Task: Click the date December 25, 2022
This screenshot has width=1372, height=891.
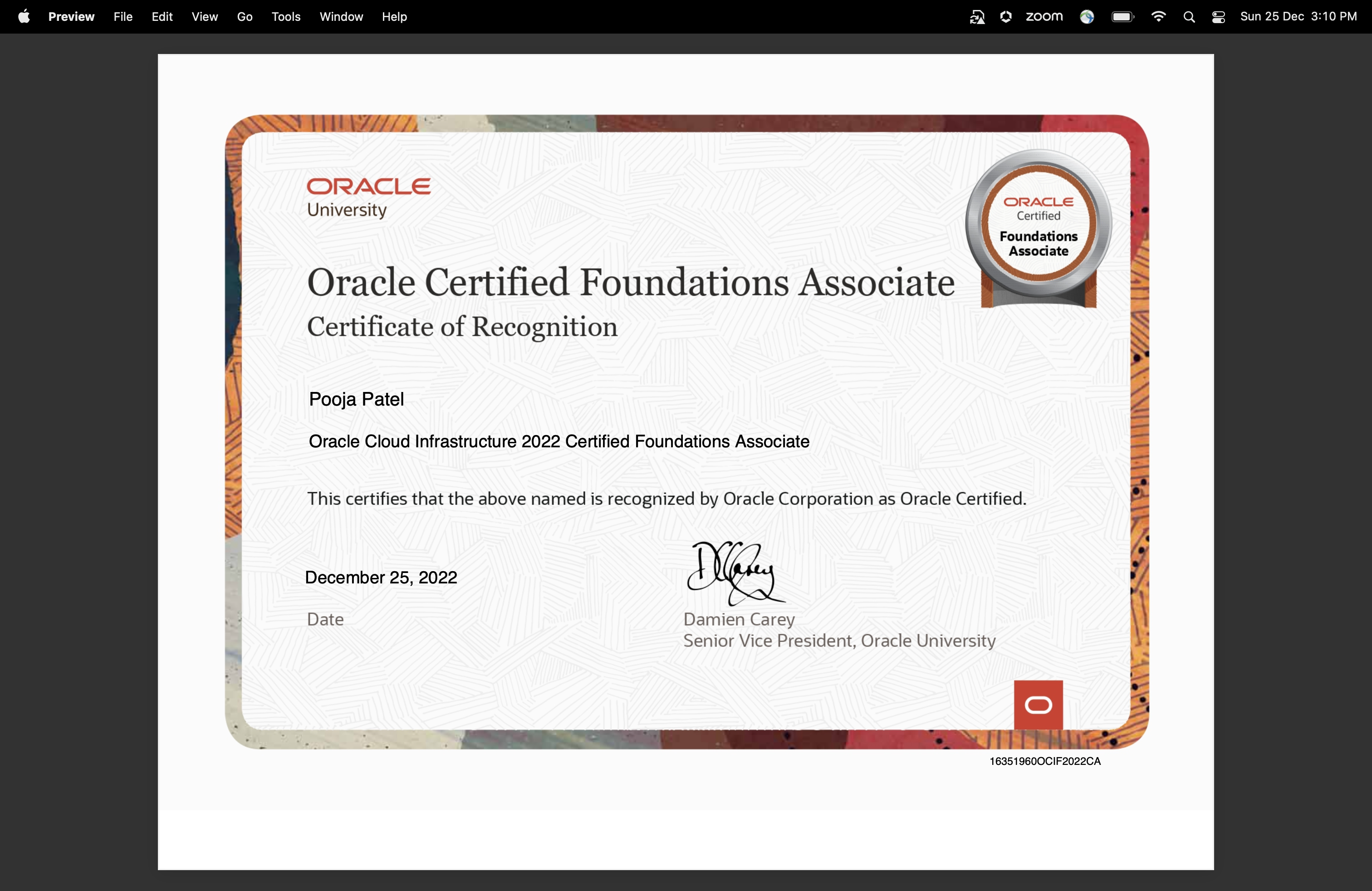Action: [381, 578]
